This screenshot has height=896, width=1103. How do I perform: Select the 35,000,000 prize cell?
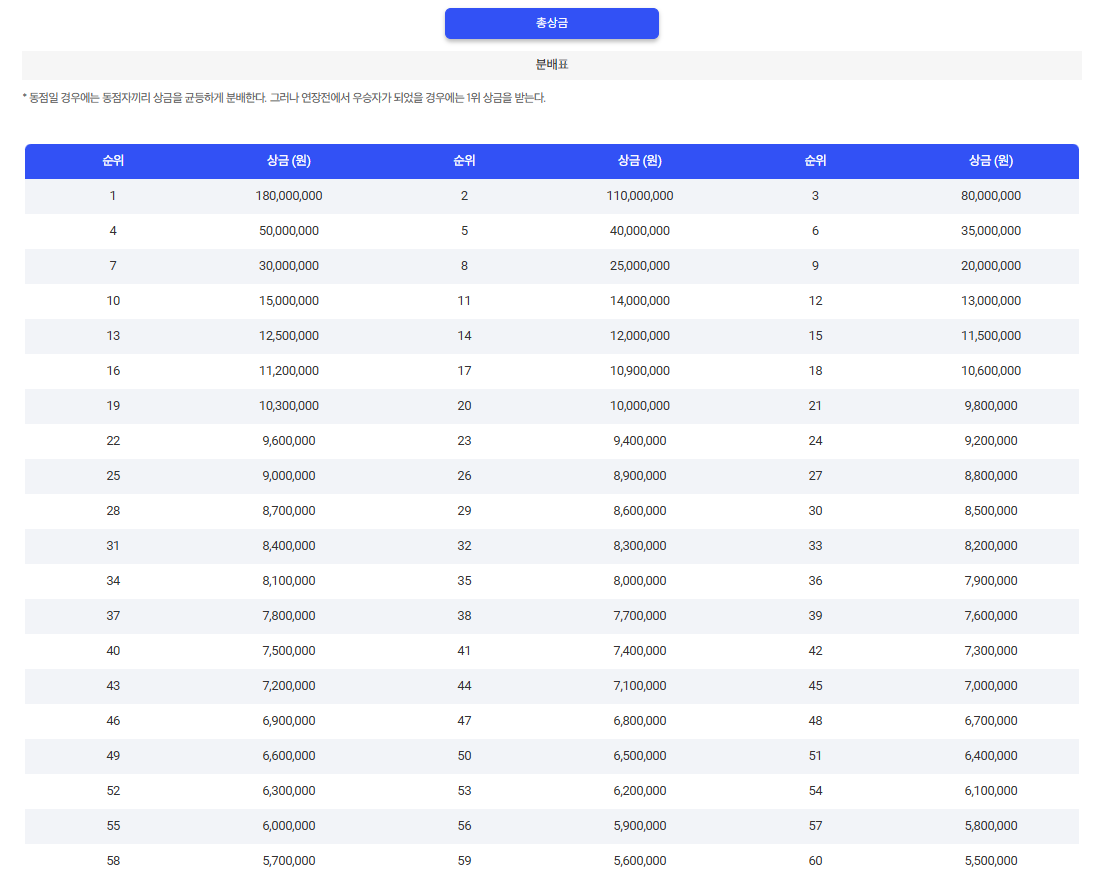(990, 231)
